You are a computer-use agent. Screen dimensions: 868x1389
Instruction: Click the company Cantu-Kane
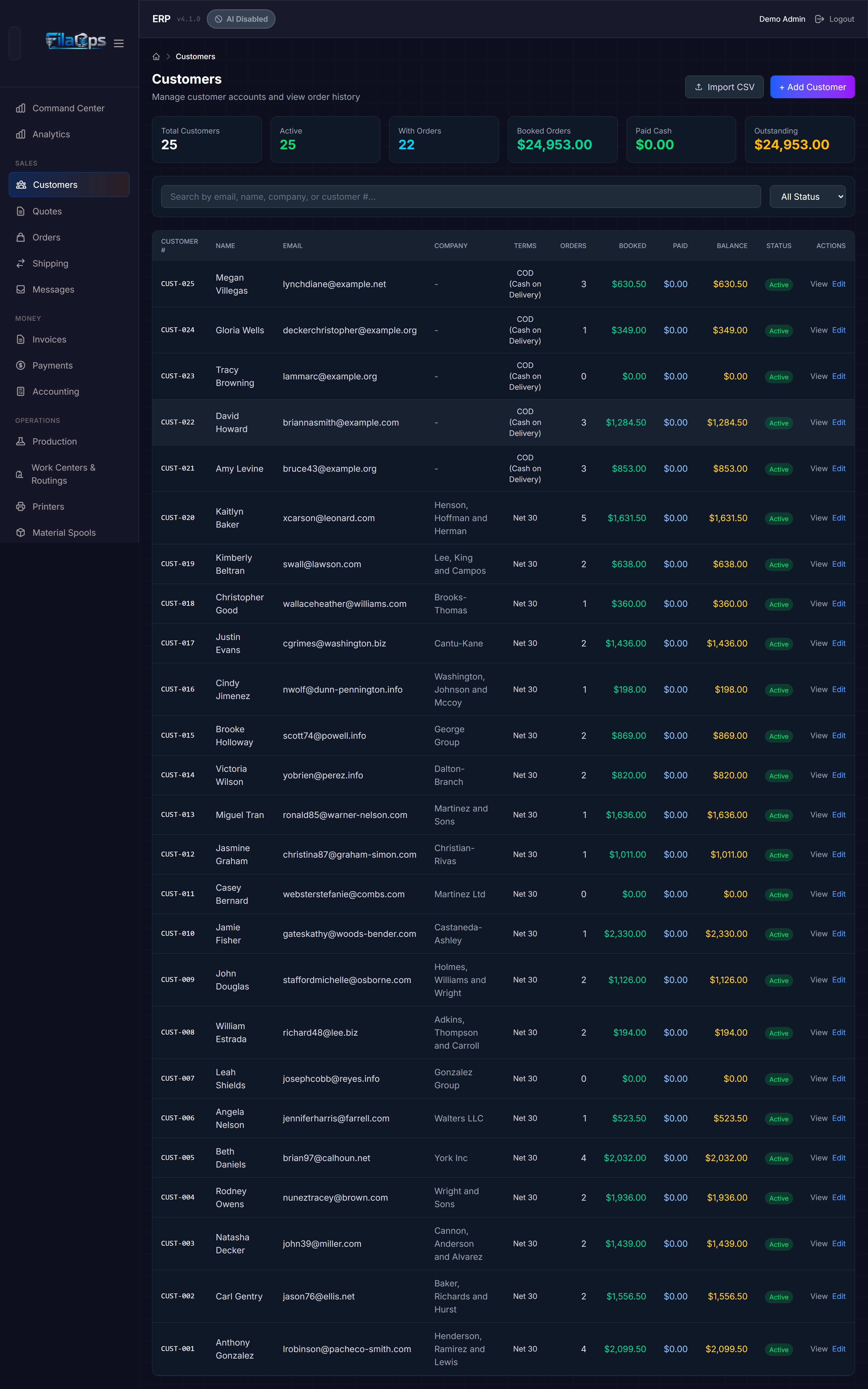tap(458, 643)
